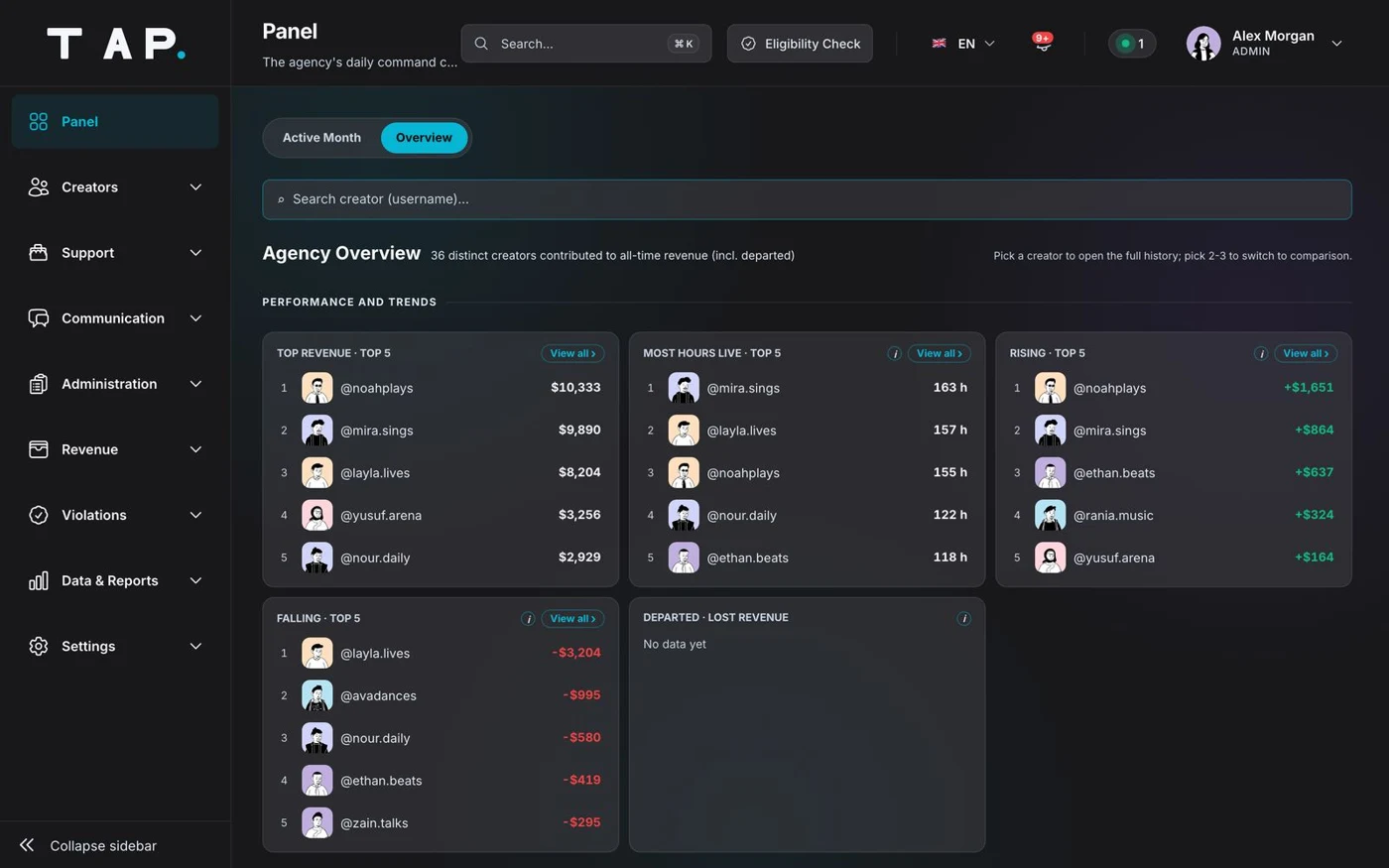Expand the Support menu chevron

point(195,252)
